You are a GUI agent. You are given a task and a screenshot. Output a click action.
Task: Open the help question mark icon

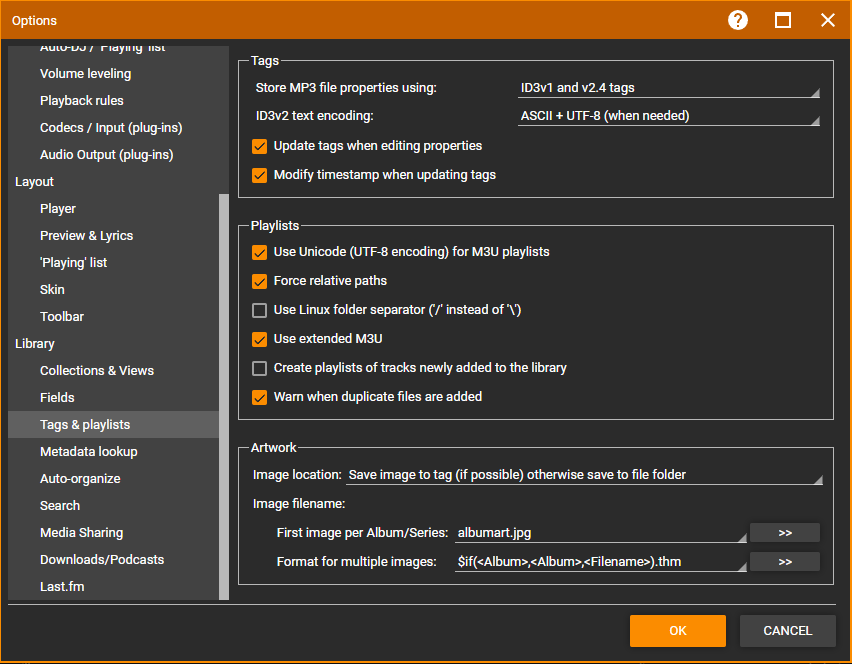click(737, 21)
